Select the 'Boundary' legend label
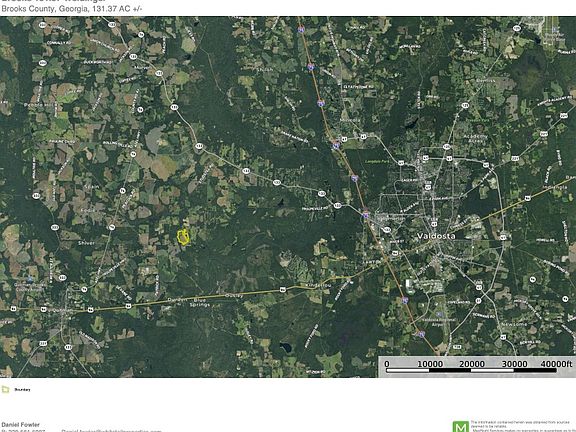The width and height of the screenshot is (576, 432). (x=22, y=389)
